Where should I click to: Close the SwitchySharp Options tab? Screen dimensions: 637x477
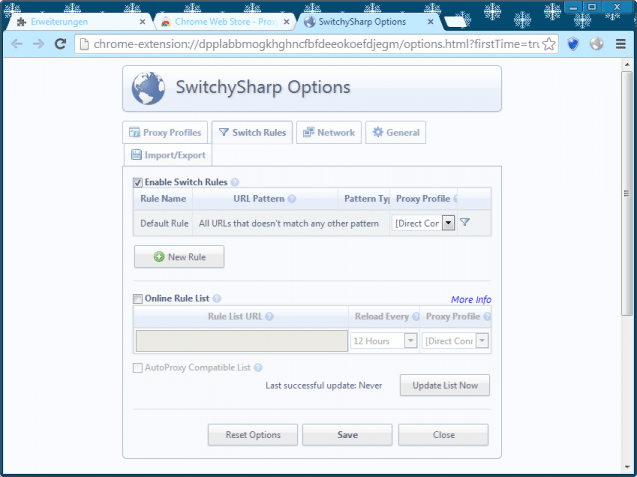click(431, 22)
